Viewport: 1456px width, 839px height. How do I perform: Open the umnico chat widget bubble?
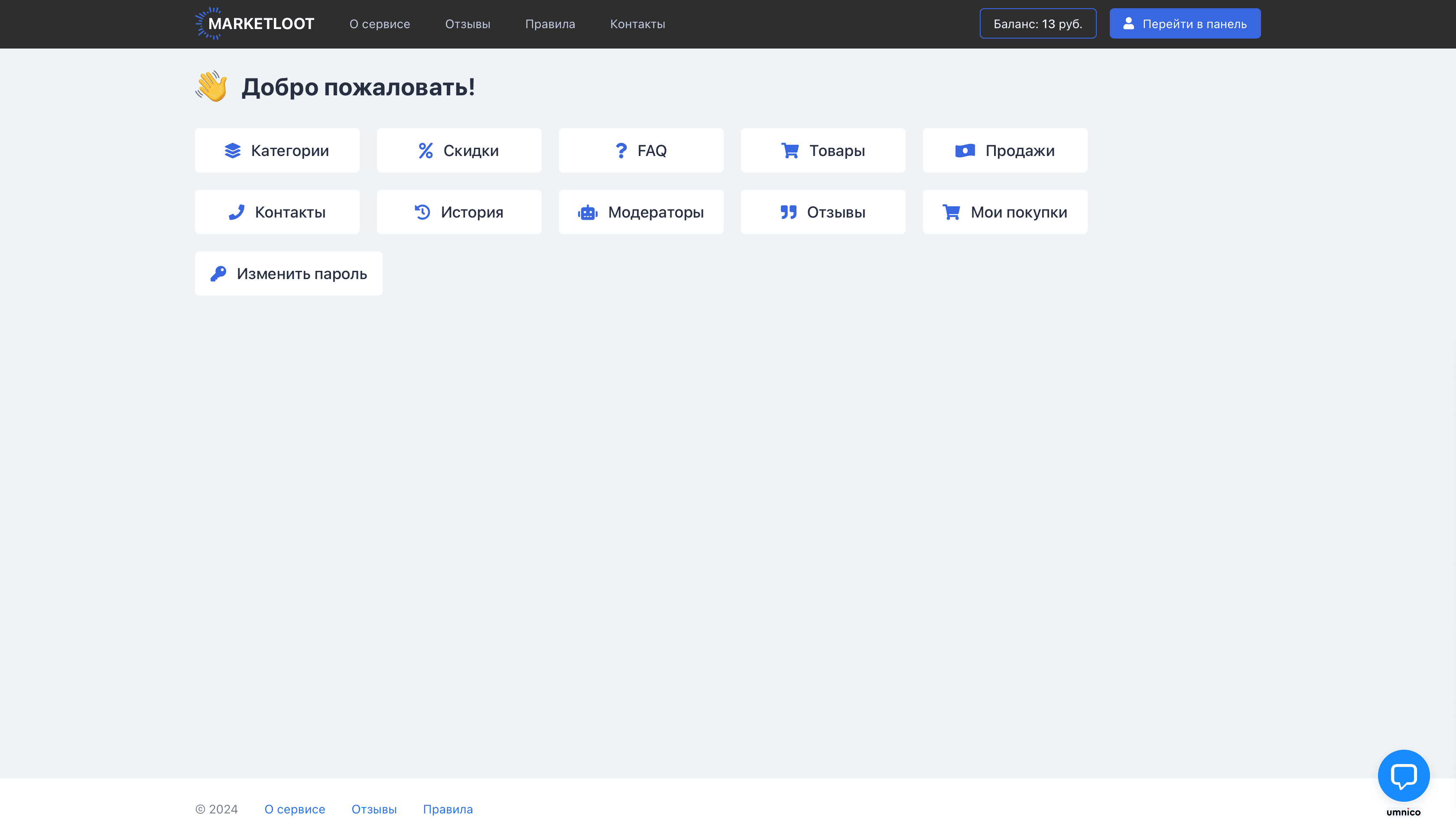tap(1403, 776)
